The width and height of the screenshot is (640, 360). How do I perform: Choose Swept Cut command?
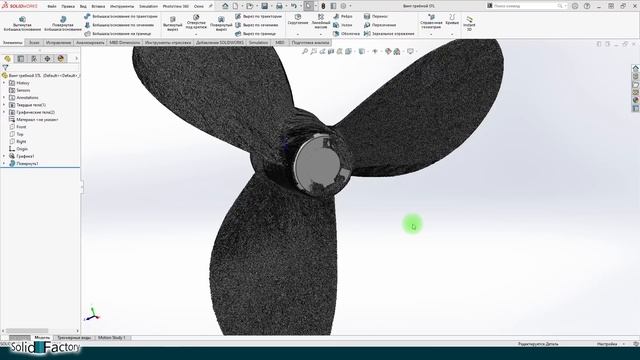pos(259,16)
